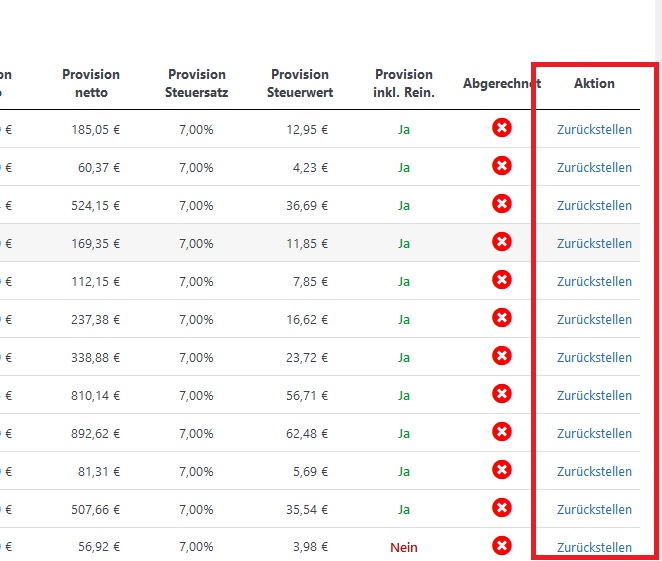Viewport: 662px width, 561px height.
Task: Click red X icon in 112,15 € row
Action: pos(502,279)
